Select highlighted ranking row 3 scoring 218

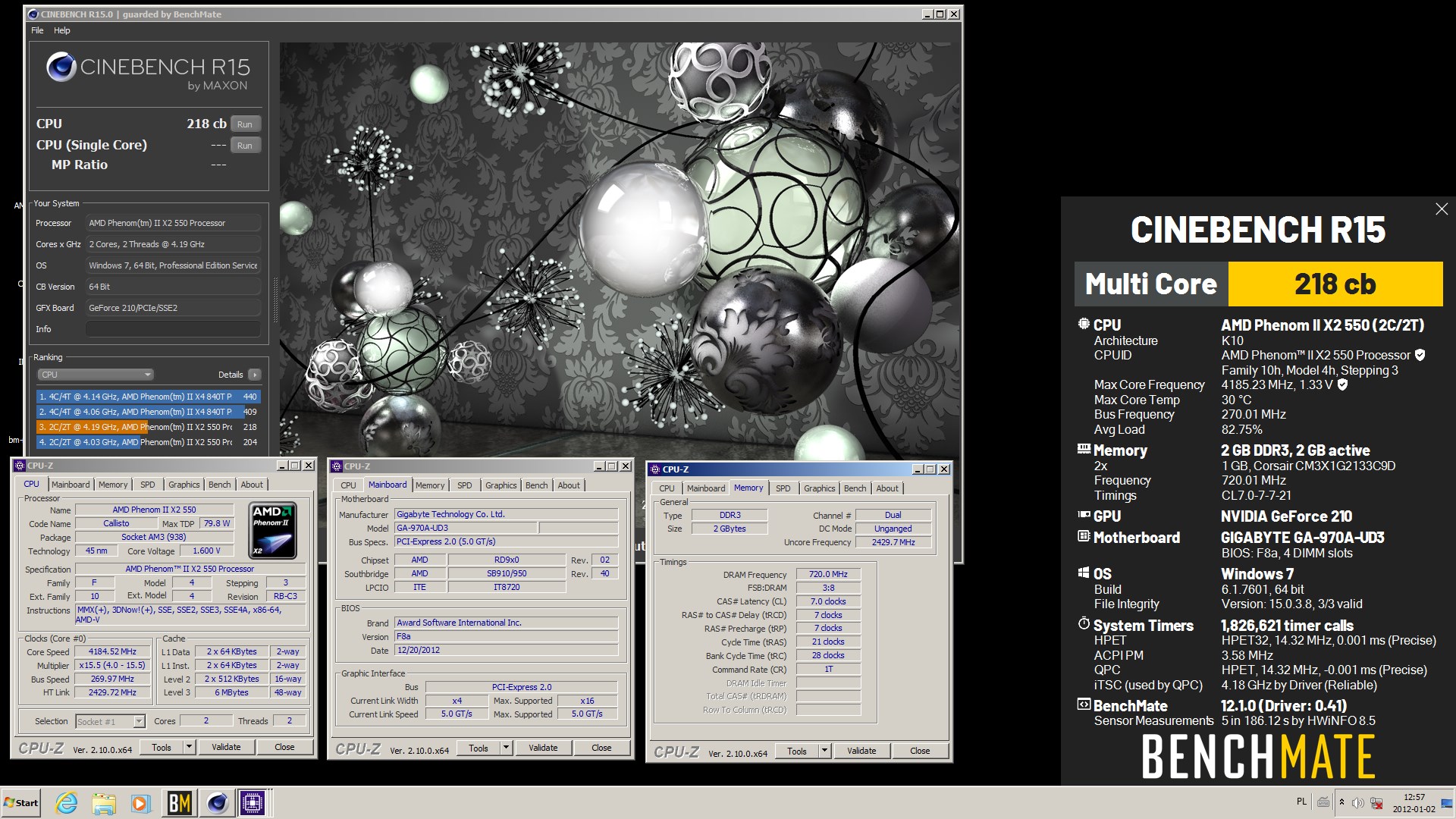(x=149, y=427)
